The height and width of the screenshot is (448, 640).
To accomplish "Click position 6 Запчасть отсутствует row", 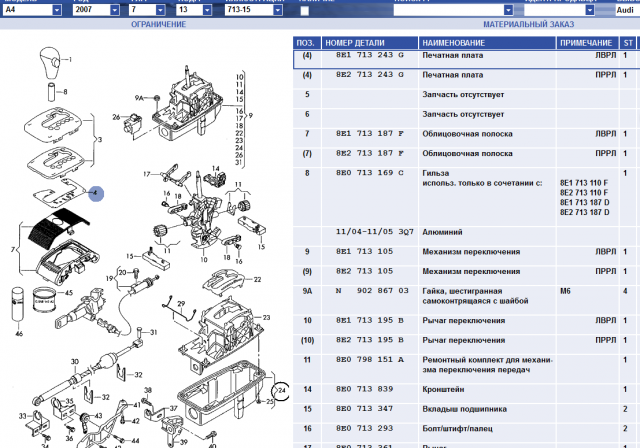I will click(x=463, y=114).
